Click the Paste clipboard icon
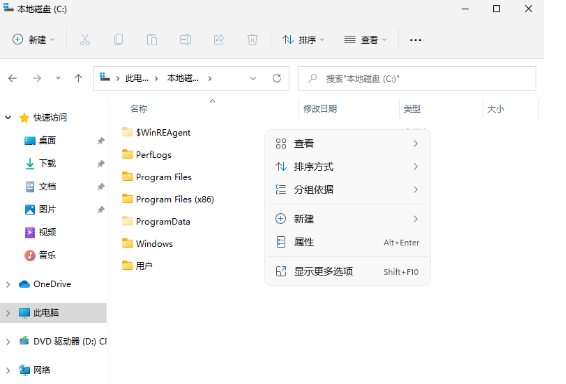 click(152, 39)
